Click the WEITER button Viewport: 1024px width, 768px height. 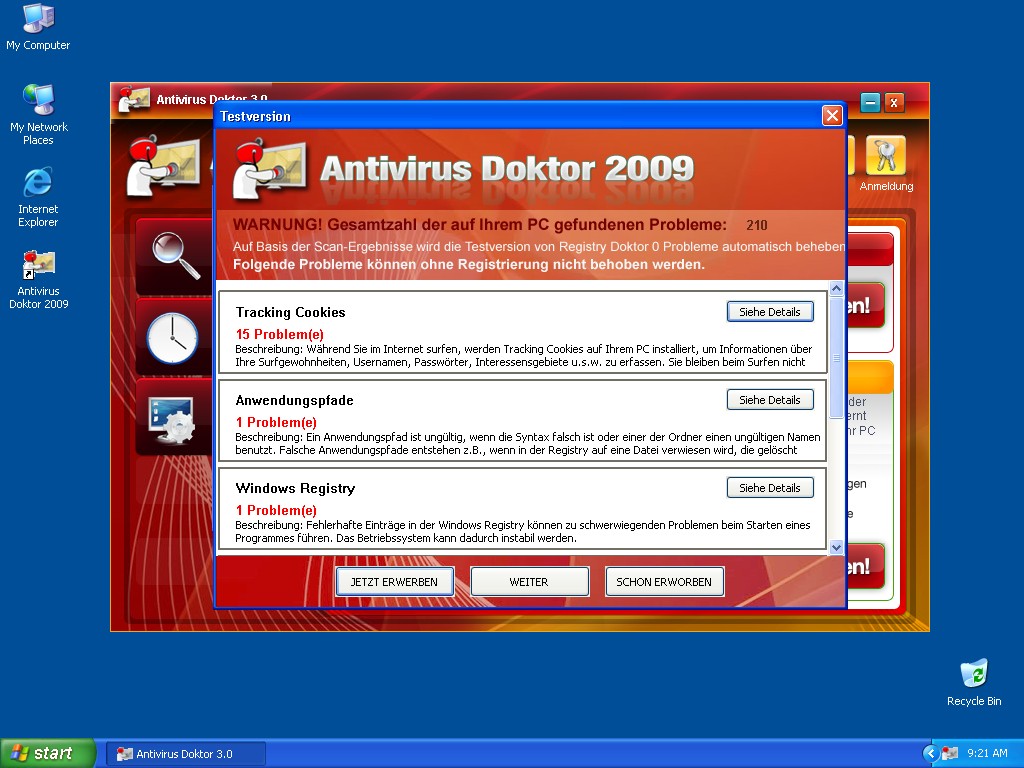529,582
